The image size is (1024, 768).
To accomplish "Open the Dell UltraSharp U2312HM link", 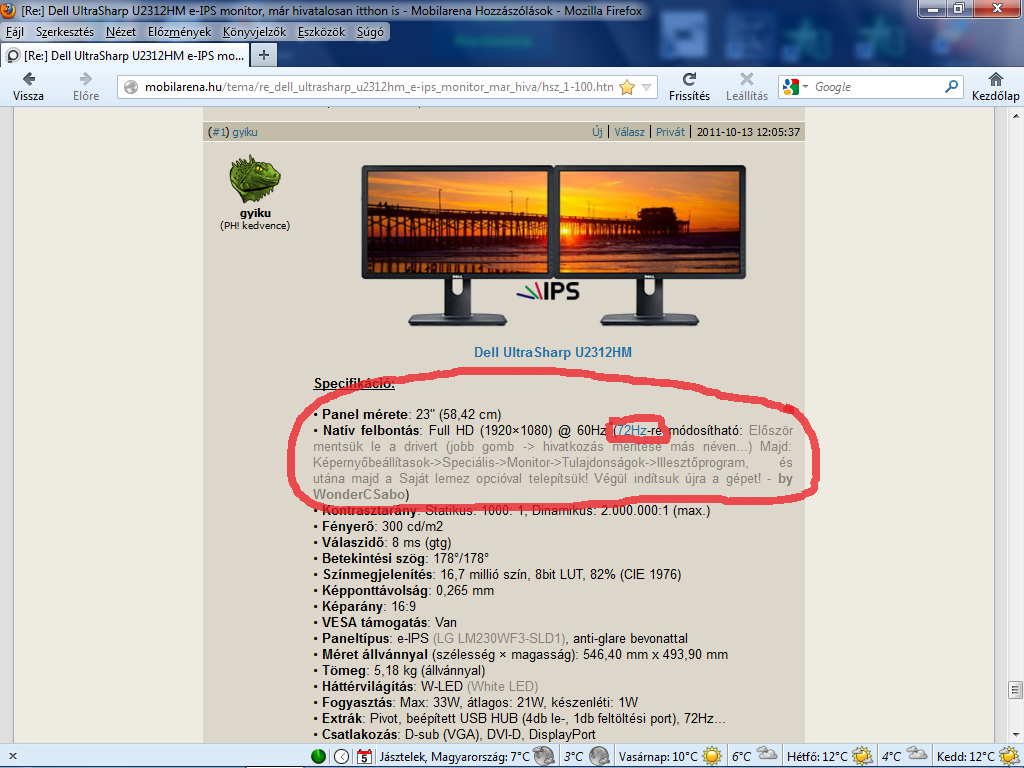I will coord(552,353).
